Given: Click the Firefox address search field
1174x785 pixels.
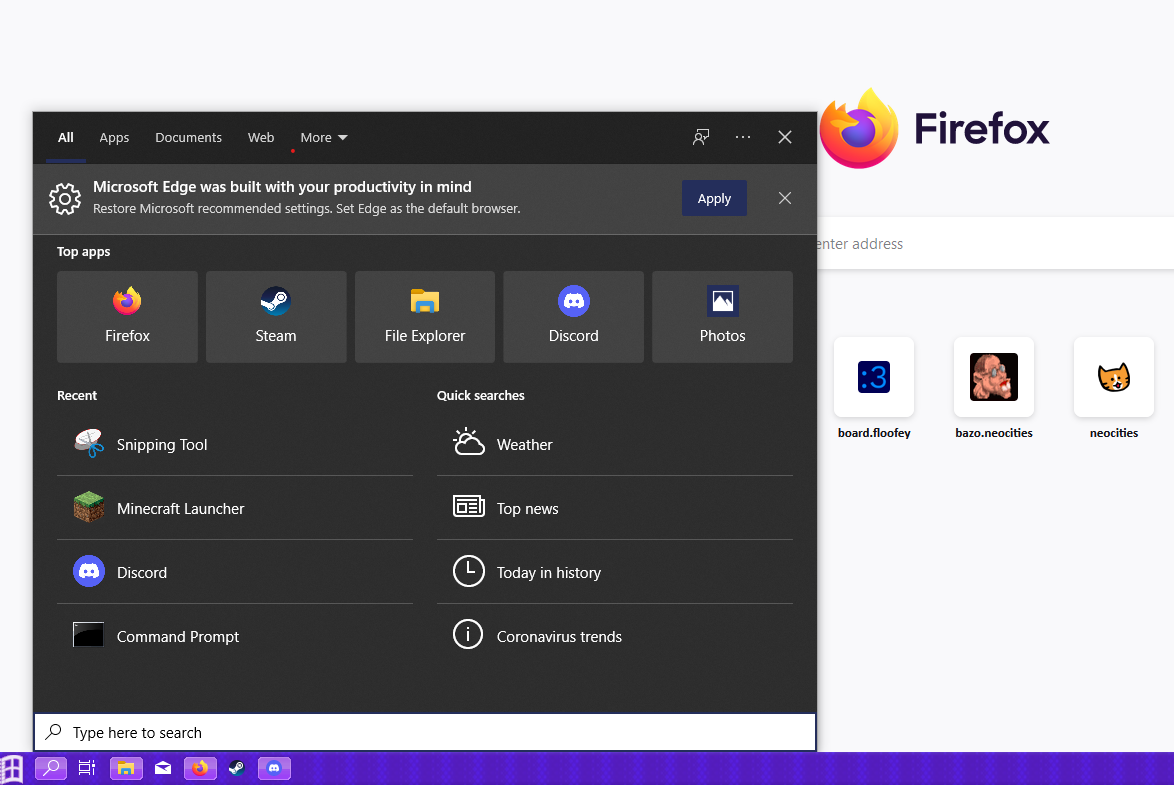Looking at the screenshot, I should (x=996, y=243).
